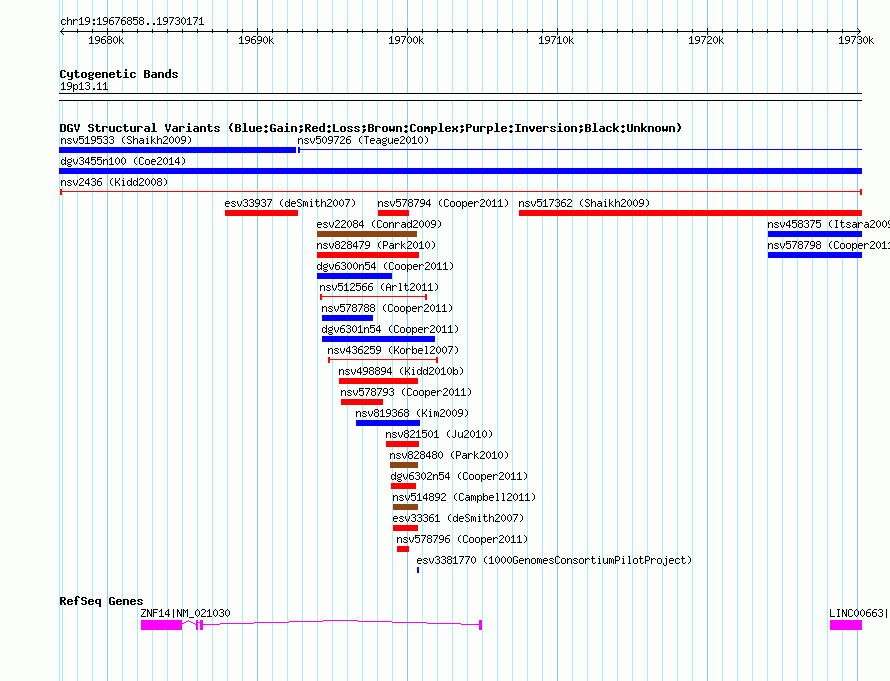This screenshot has height=681, width=890.
Task: Open the nsv436259 (Korbel2007) variant label
Action: tap(393, 350)
